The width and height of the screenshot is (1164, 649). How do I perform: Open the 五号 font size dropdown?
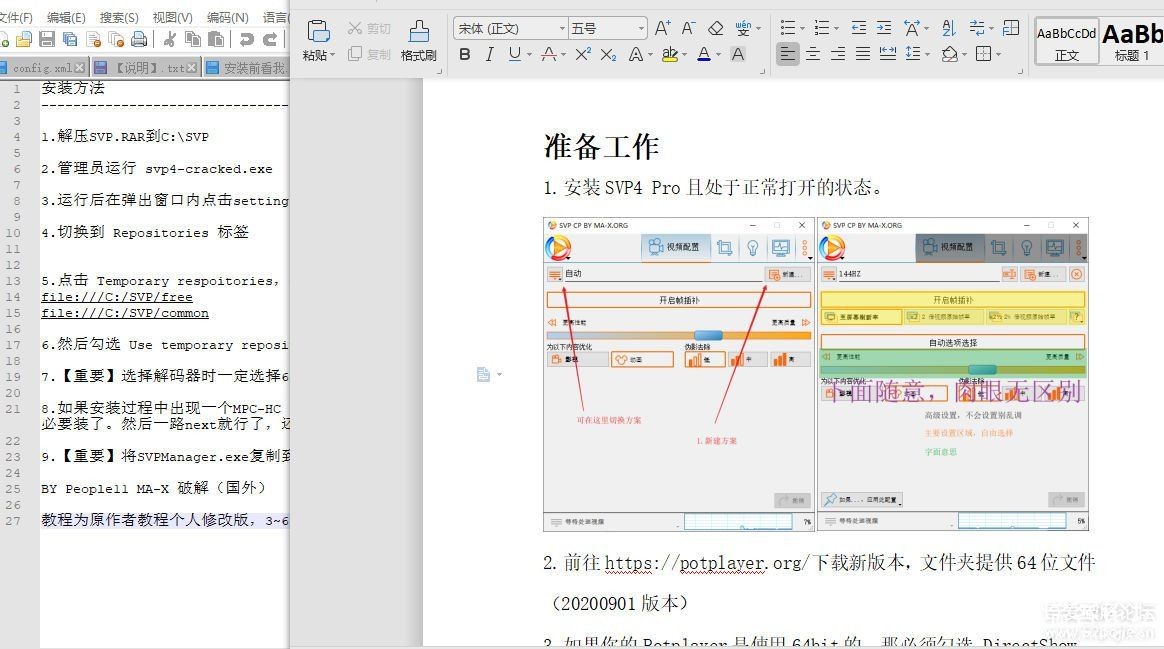pos(641,28)
